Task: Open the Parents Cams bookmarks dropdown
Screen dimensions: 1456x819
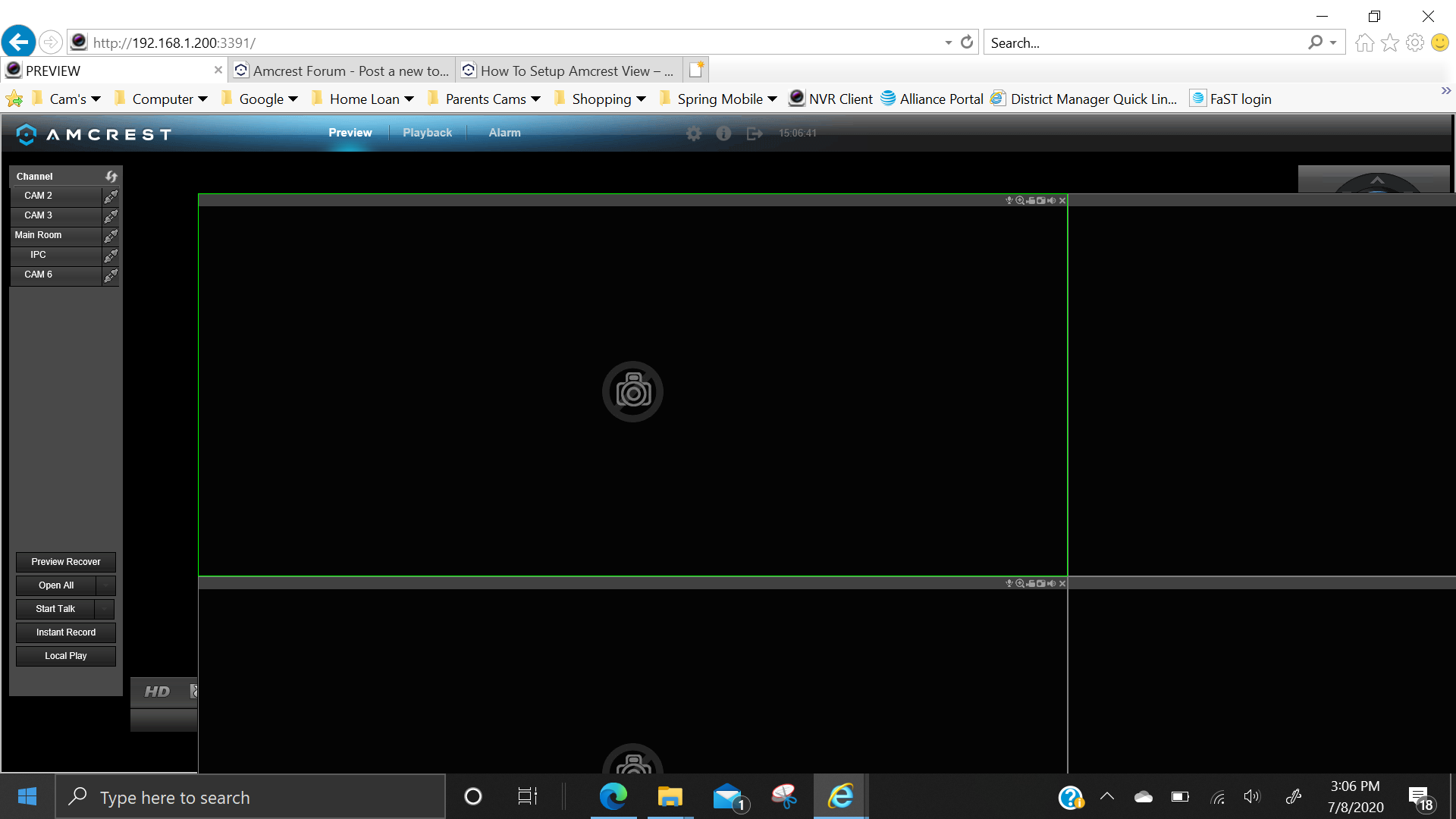Action: coord(484,99)
